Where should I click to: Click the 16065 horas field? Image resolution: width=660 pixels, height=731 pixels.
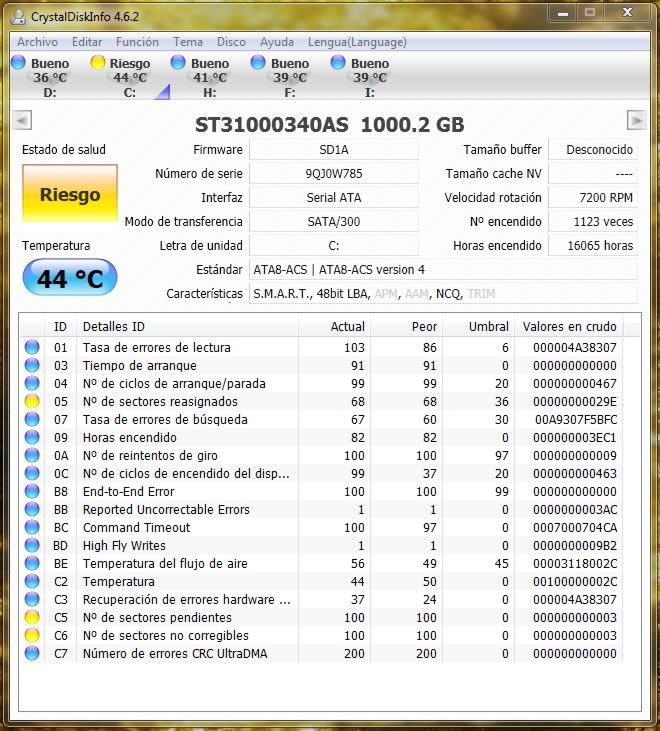click(x=593, y=246)
